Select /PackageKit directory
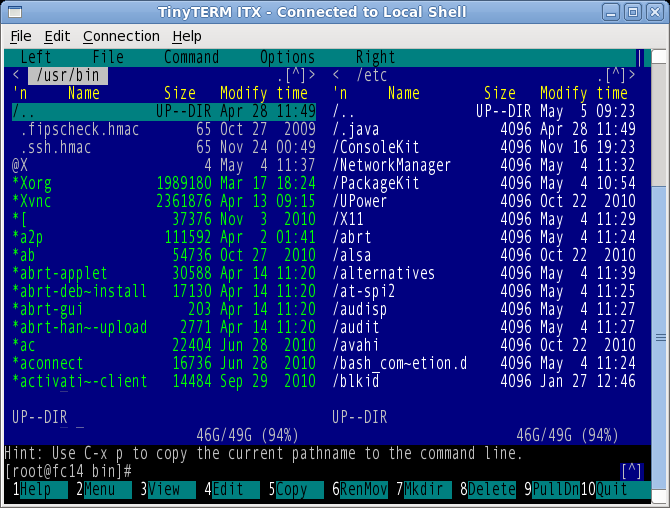Viewport: 670px width, 508px height. [484, 183]
